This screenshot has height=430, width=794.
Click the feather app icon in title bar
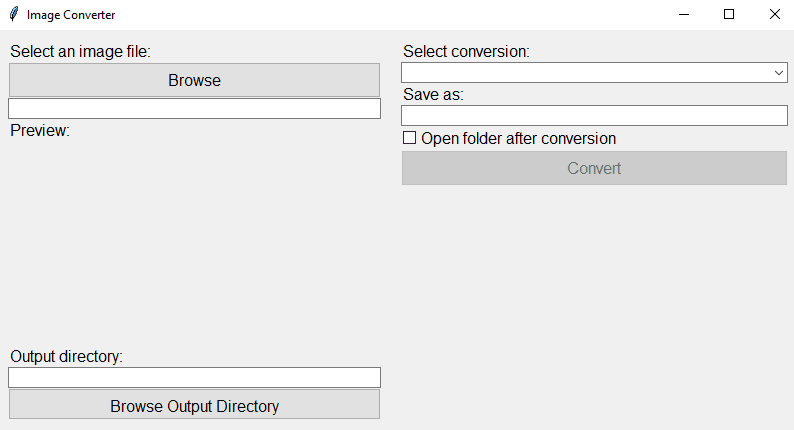tap(13, 15)
